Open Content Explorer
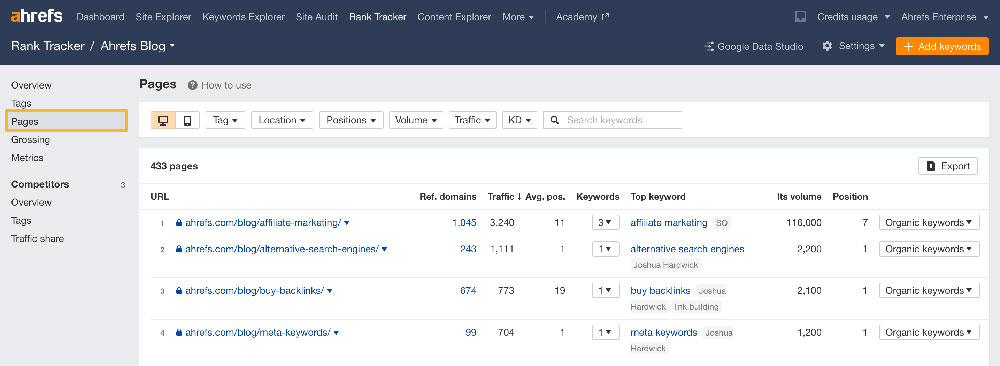This screenshot has height=366, width=1000. (454, 17)
